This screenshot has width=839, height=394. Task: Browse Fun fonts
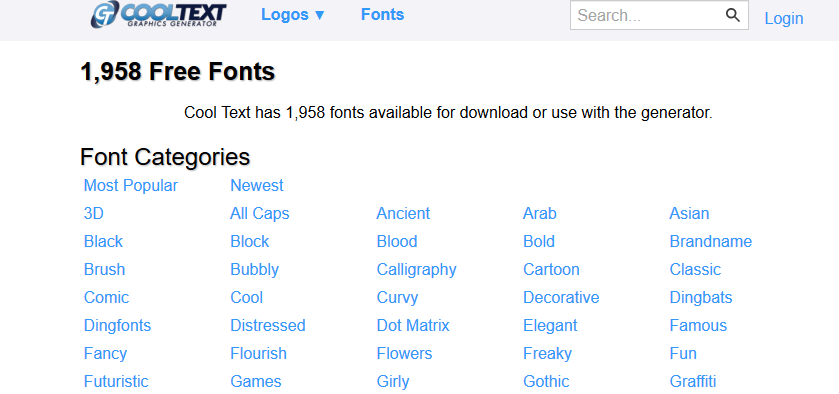point(683,353)
